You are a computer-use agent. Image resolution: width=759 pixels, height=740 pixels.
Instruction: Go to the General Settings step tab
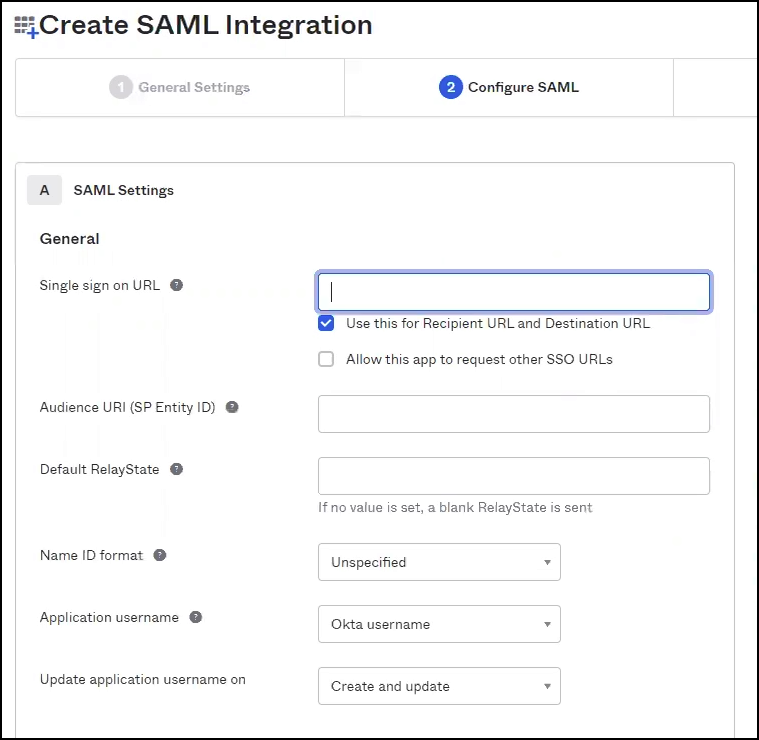click(x=180, y=87)
